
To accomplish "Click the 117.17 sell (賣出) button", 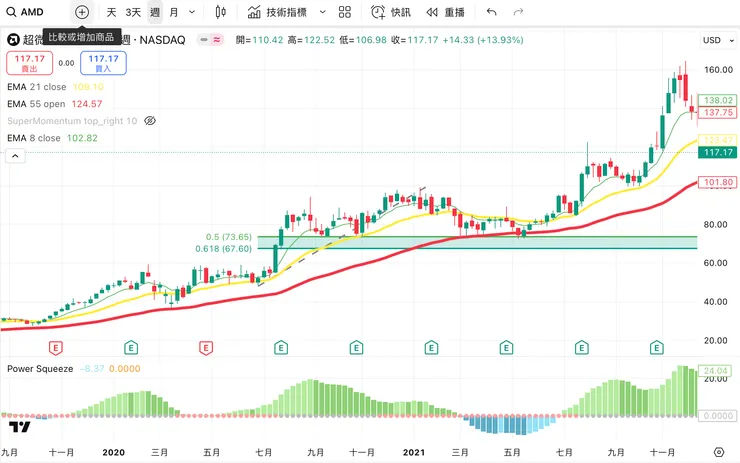I will click(29, 63).
